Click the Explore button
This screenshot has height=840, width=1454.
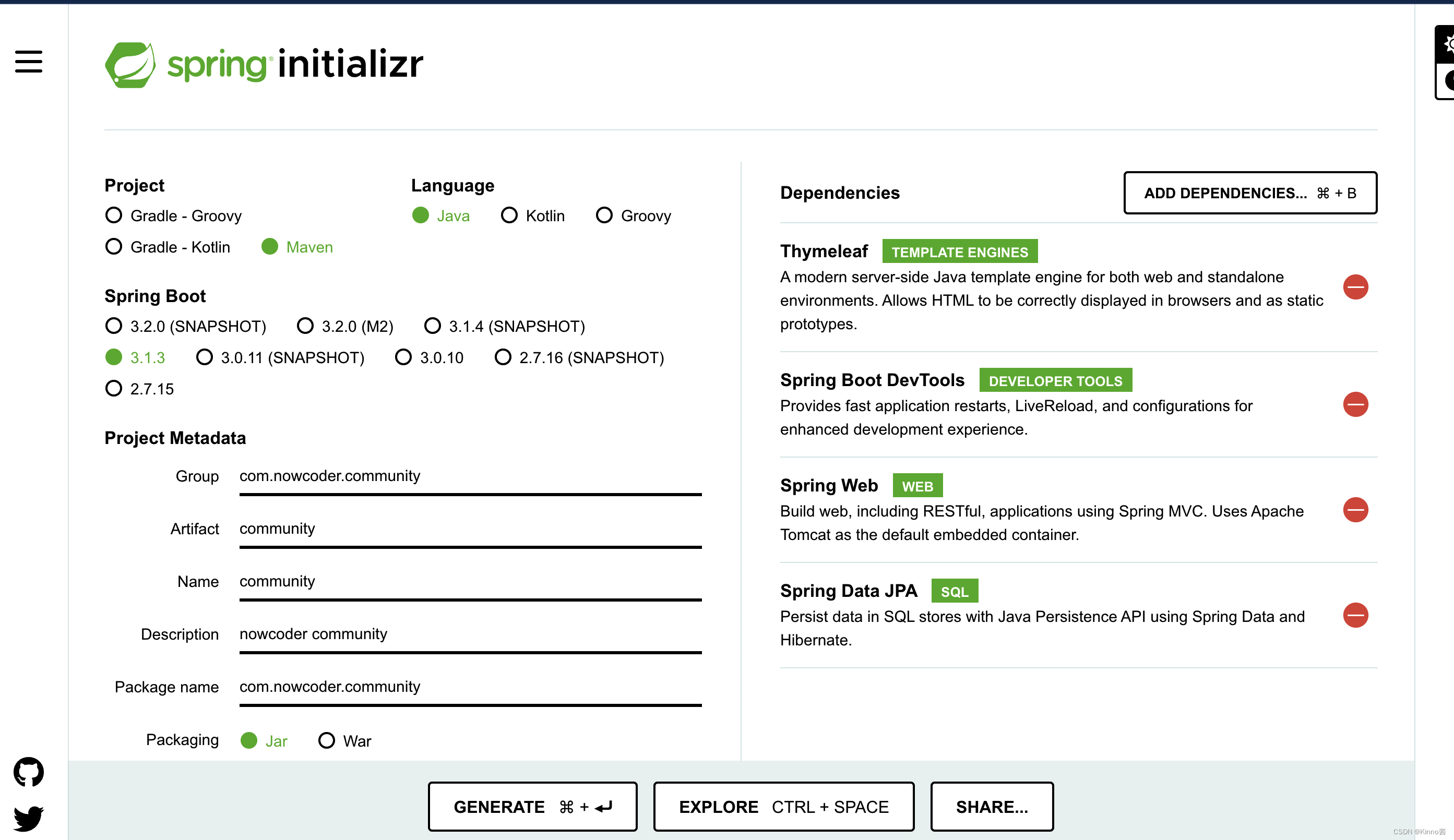[783, 807]
